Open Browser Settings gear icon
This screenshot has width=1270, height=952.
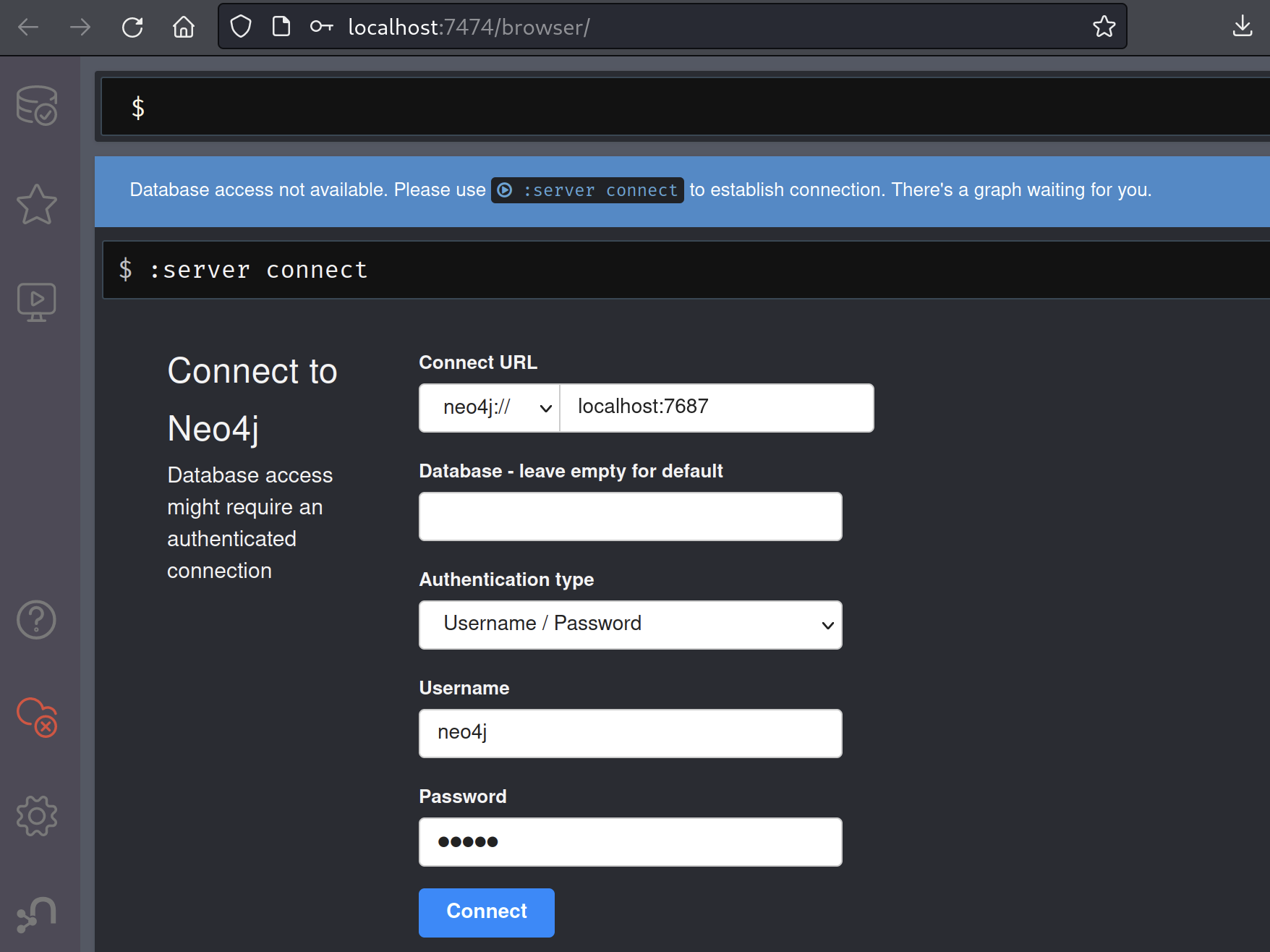37,816
